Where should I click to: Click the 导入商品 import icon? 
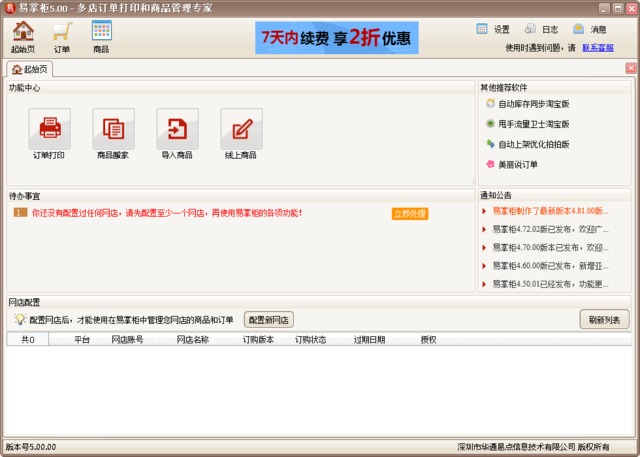(x=178, y=129)
